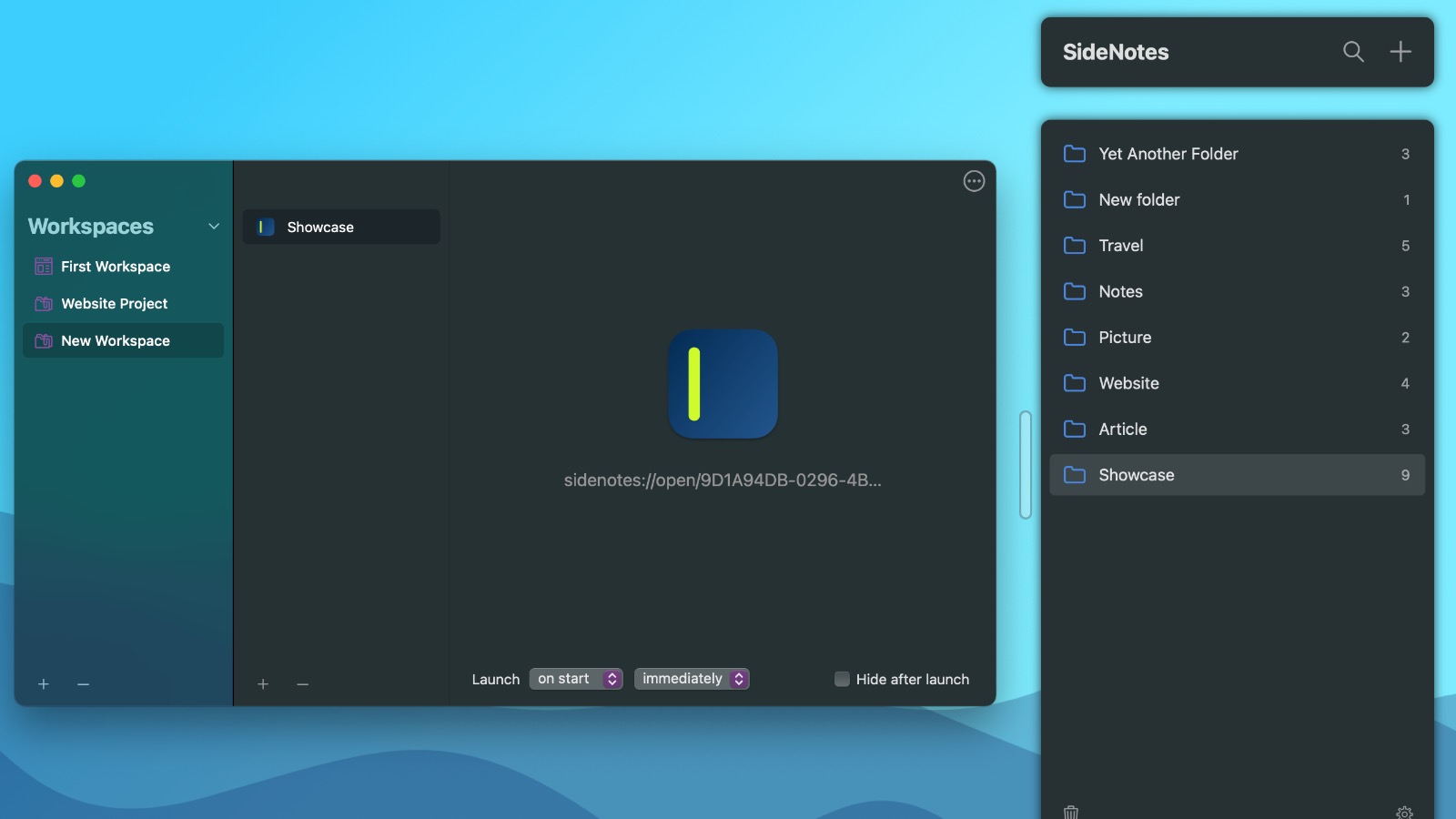Click the Notes folder icon

coord(1075,291)
